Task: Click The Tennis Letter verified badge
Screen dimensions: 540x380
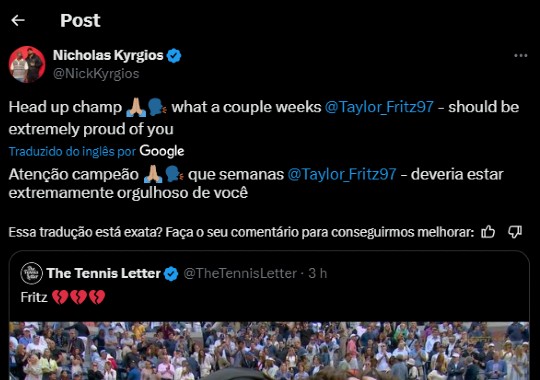Action: (x=171, y=274)
